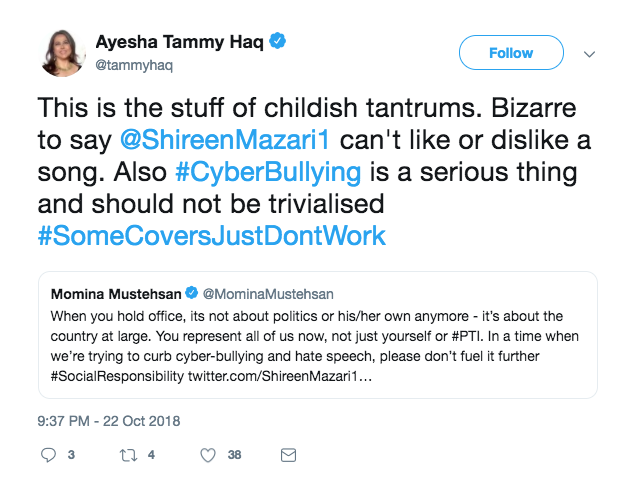
Task: Like the tweet with the heart icon
Action: pyautogui.click(x=208, y=455)
